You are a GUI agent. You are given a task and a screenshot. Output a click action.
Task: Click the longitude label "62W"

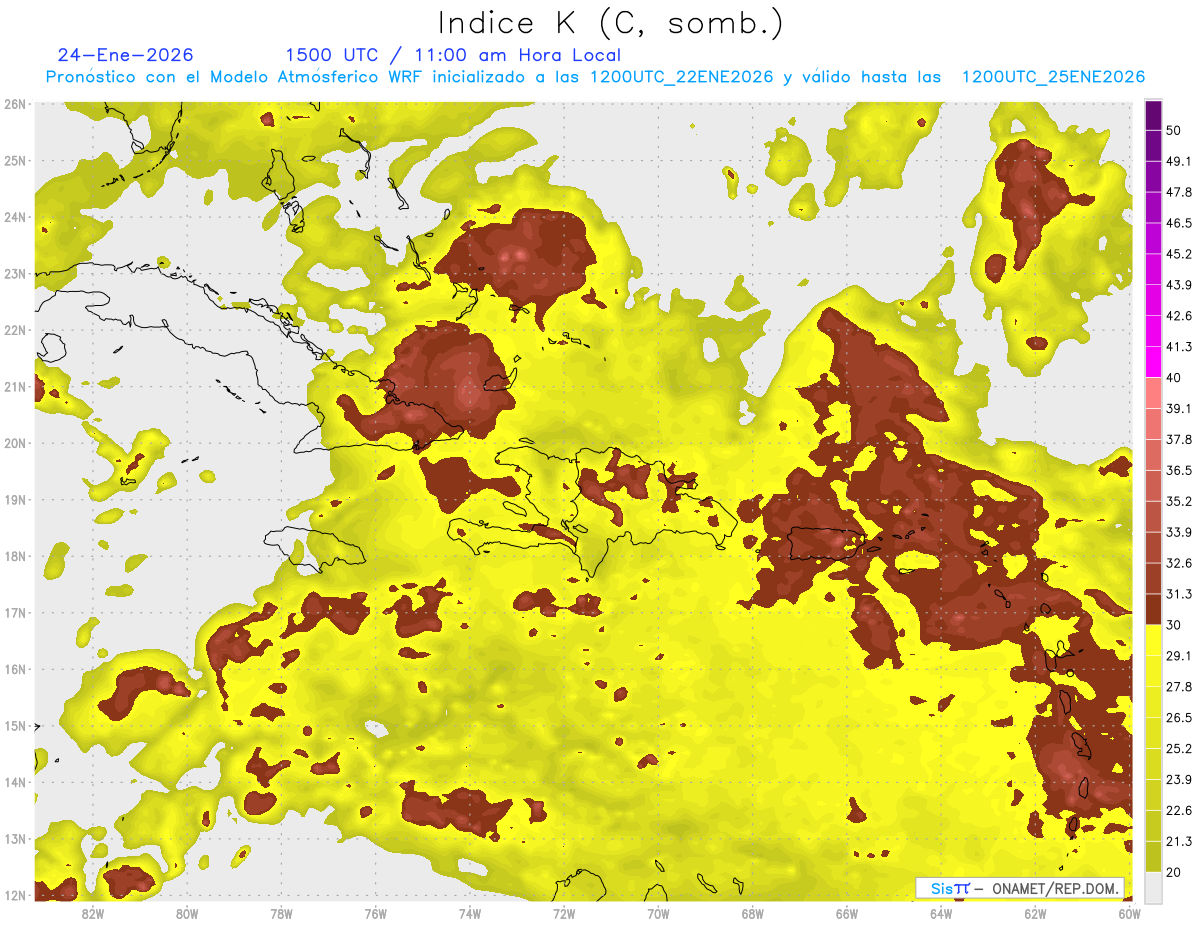coord(1036,914)
